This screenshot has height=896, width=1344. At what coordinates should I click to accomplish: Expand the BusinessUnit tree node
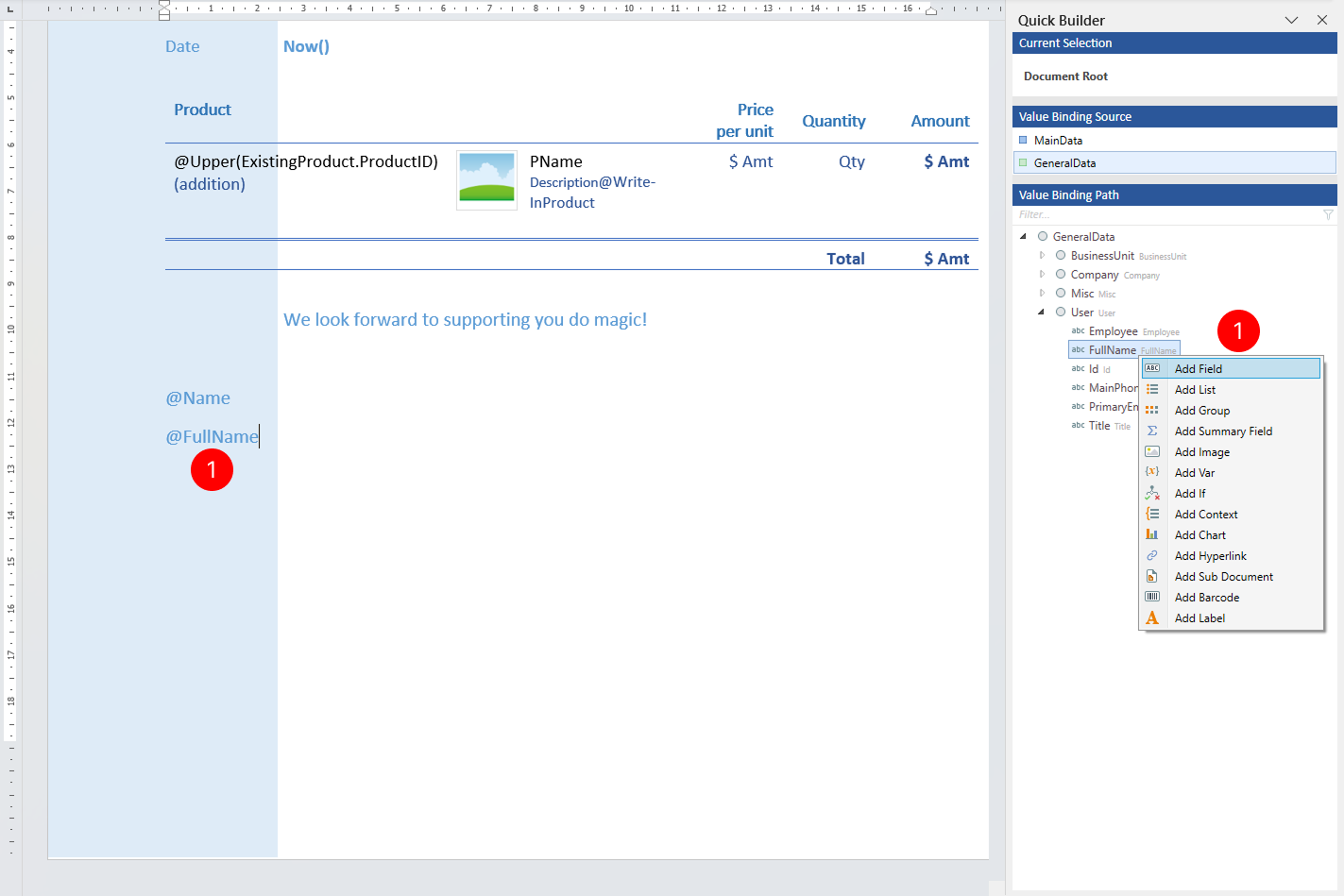click(x=1042, y=256)
